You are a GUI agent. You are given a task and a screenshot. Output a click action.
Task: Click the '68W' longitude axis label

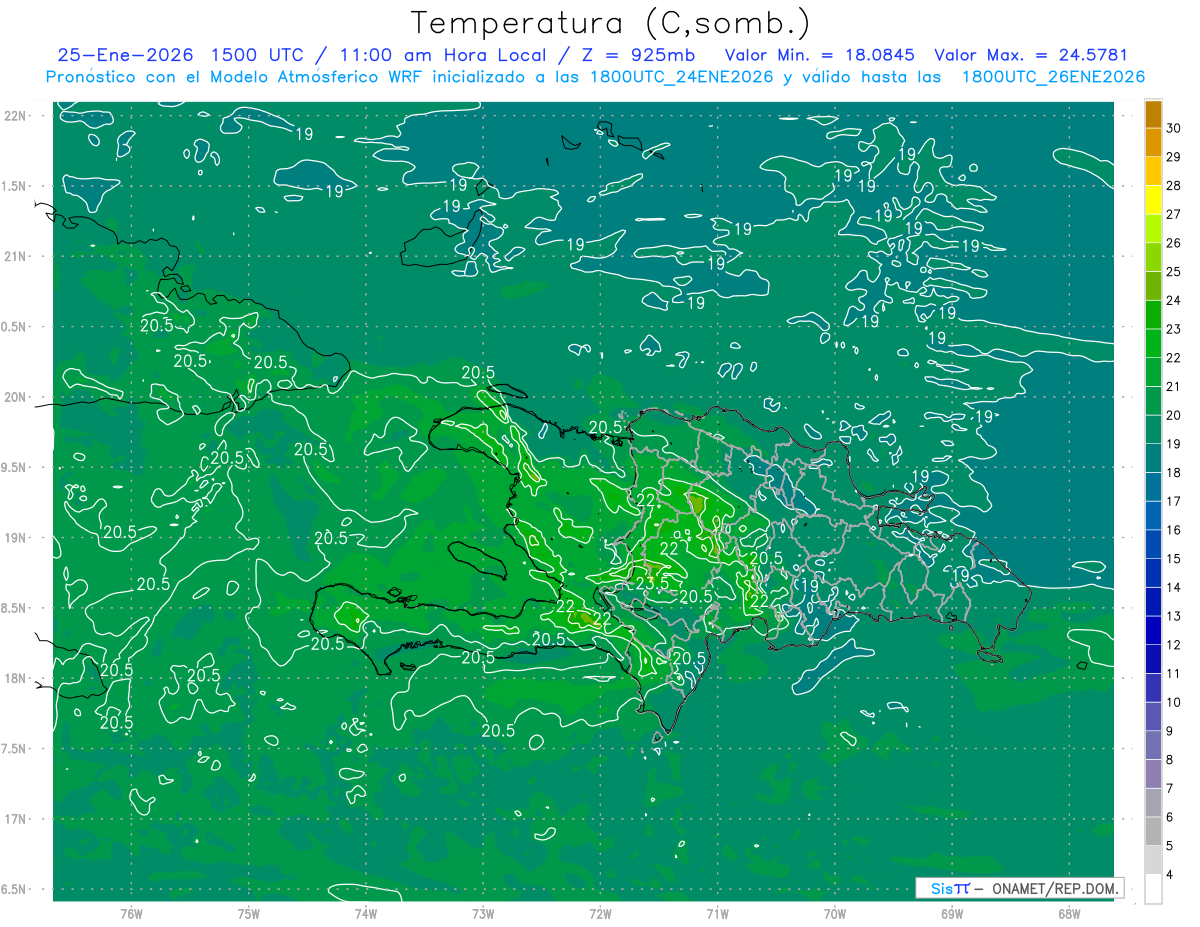pos(1069,913)
